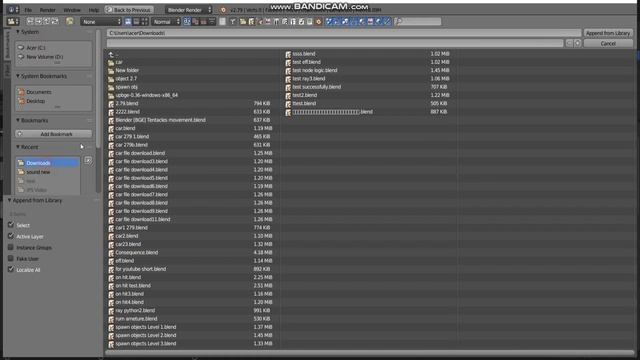Click the horizontal scrollbar under file list

coord(369,352)
